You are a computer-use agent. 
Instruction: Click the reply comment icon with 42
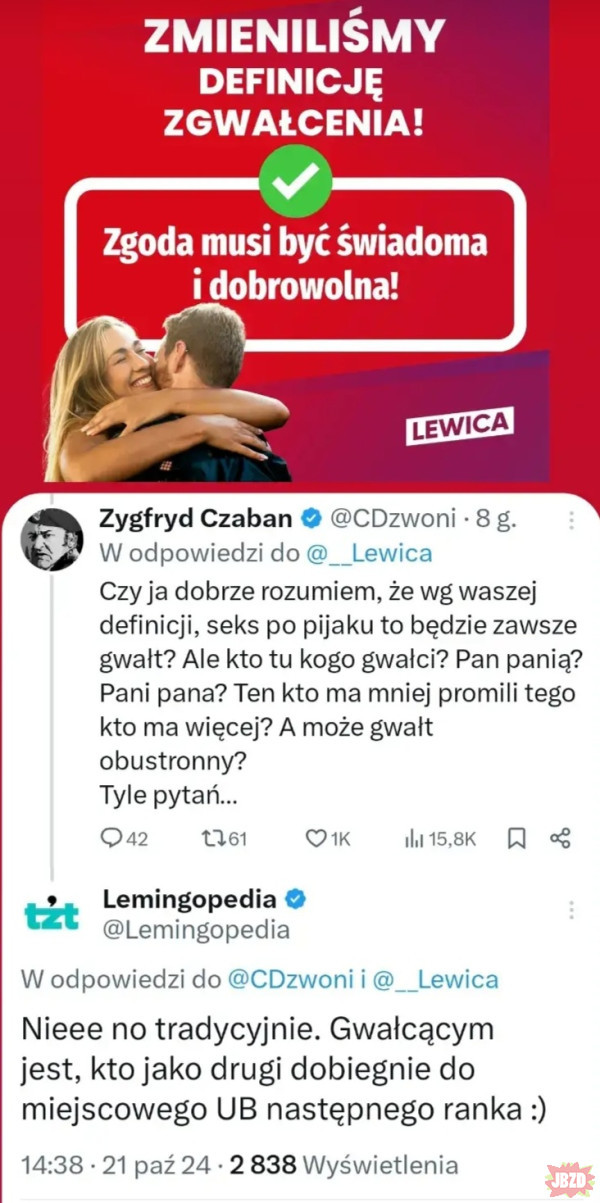tap(112, 839)
